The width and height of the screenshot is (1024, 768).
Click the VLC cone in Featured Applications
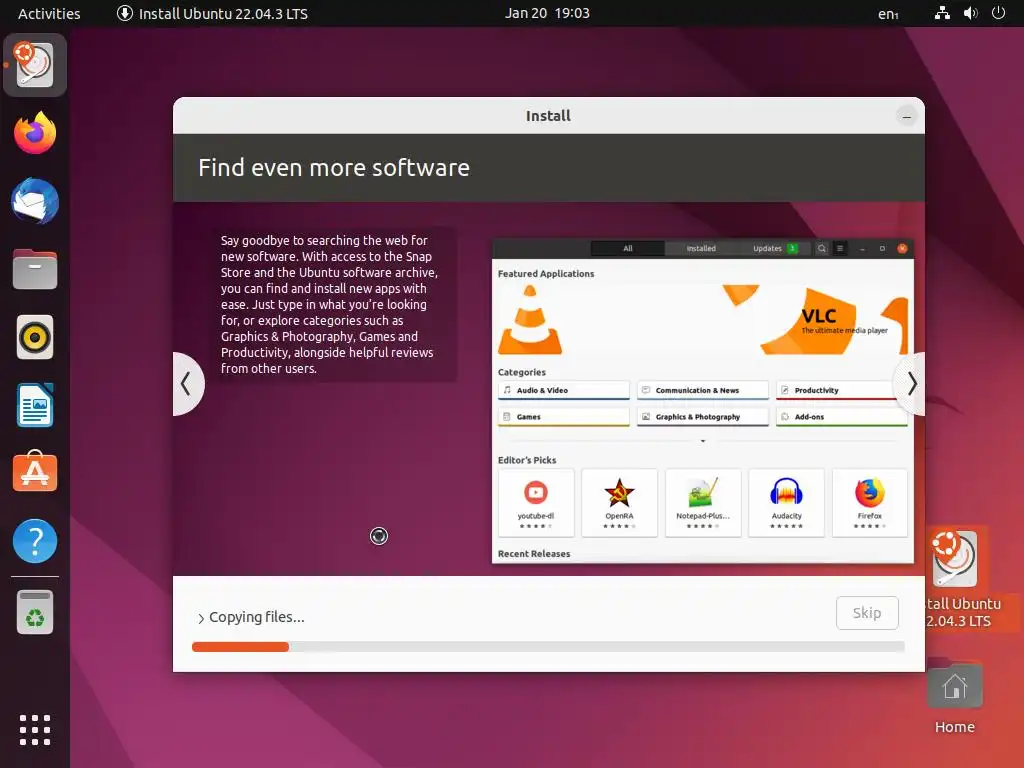coord(530,320)
